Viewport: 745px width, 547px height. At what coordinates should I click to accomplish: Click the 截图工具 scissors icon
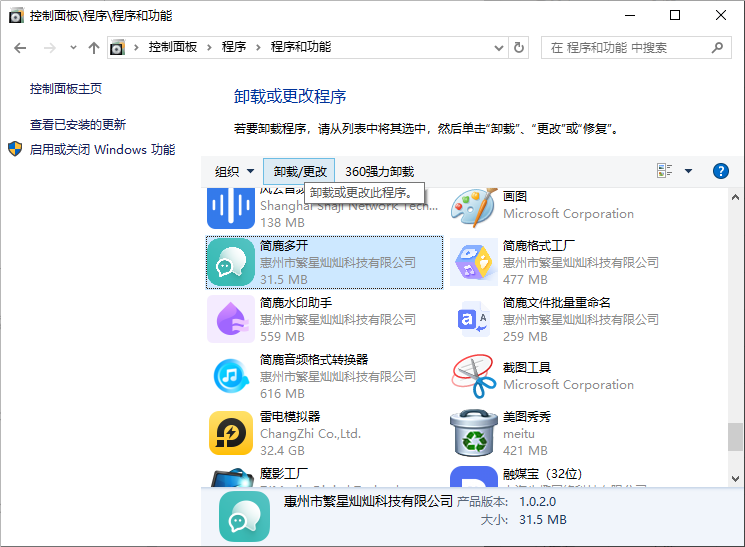(x=474, y=376)
